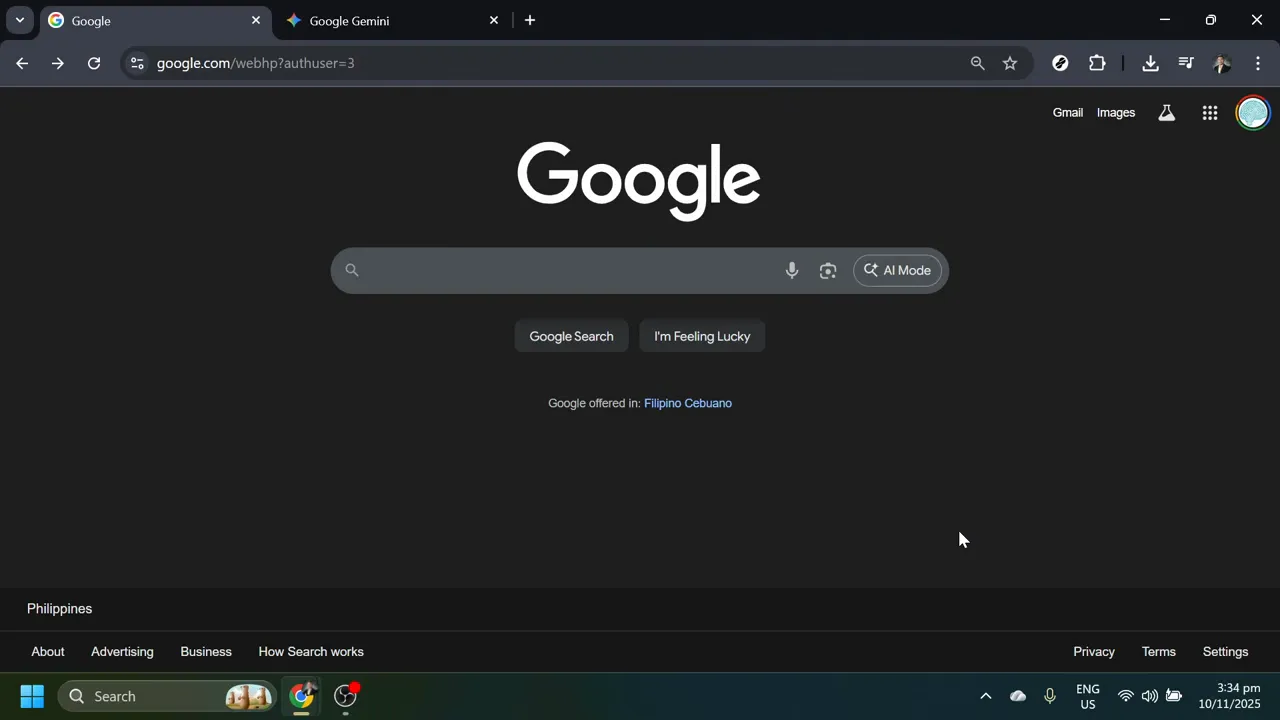Screen dimensions: 1280x720
Task: Open Search Labs flask icon
Action: [x=1166, y=113]
